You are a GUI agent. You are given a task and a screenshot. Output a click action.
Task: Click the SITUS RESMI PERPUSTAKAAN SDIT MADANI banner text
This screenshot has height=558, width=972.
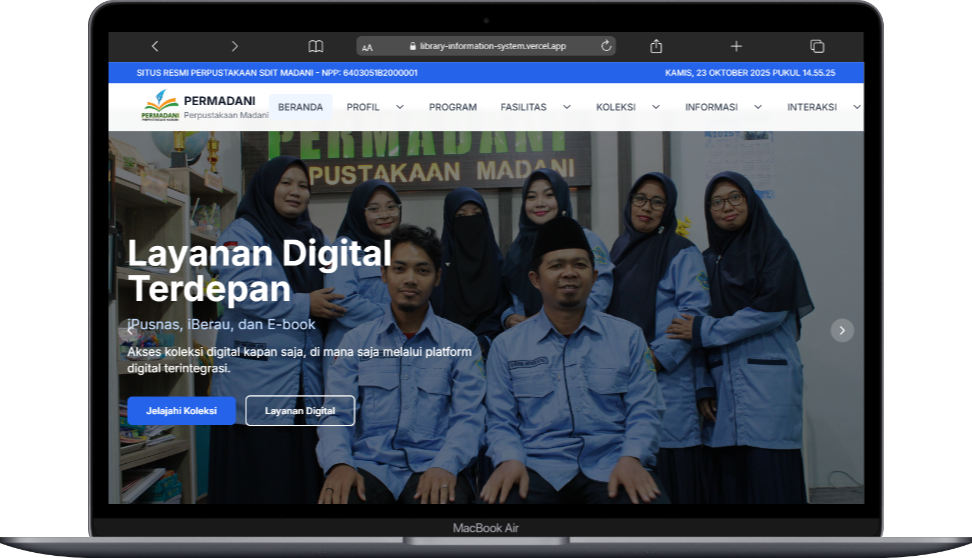tap(277, 73)
